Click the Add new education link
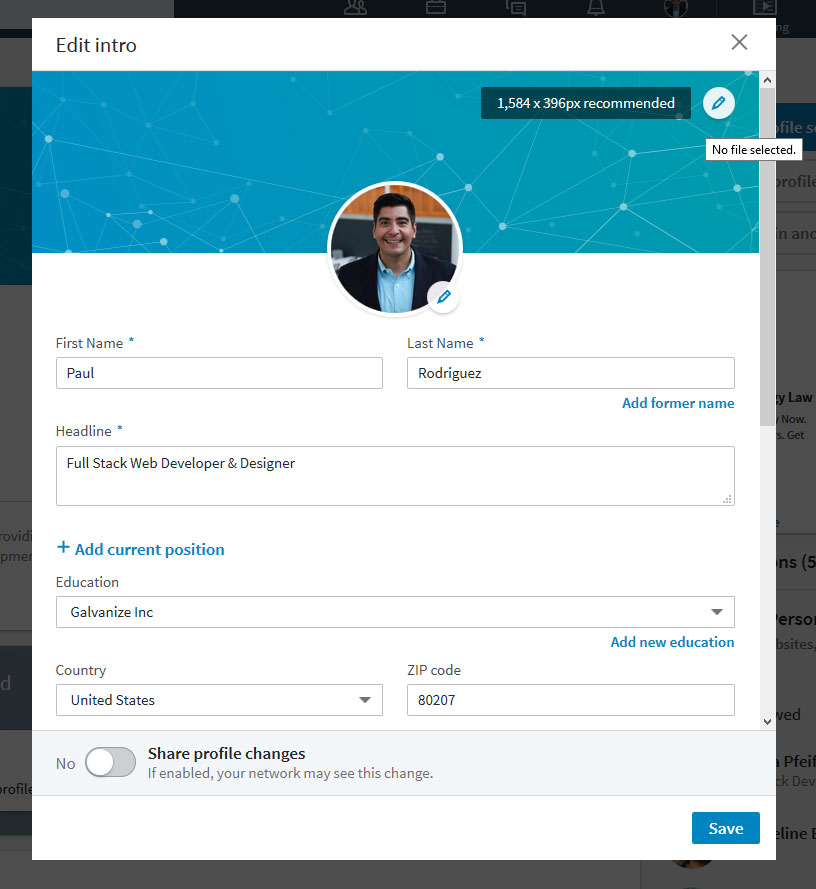This screenshot has width=816, height=889. 672,642
